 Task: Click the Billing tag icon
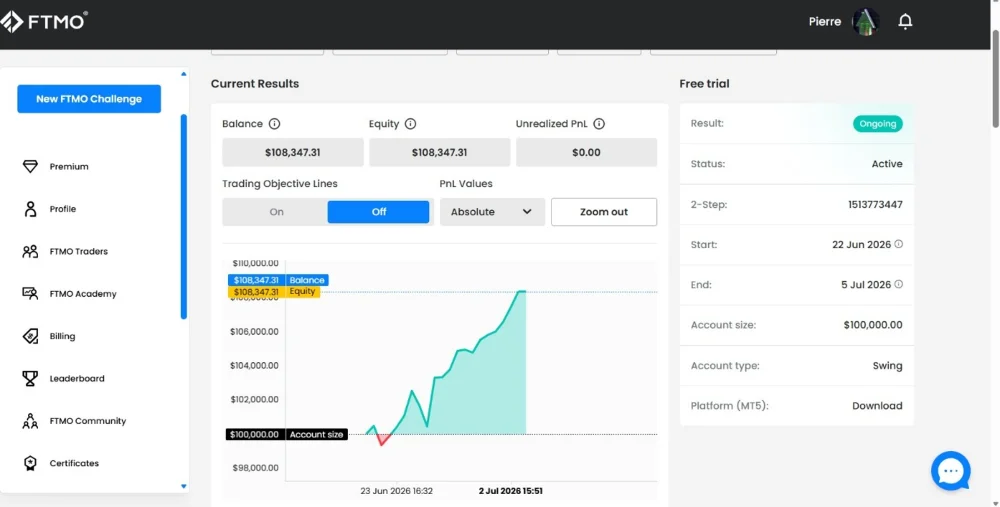(x=30, y=336)
